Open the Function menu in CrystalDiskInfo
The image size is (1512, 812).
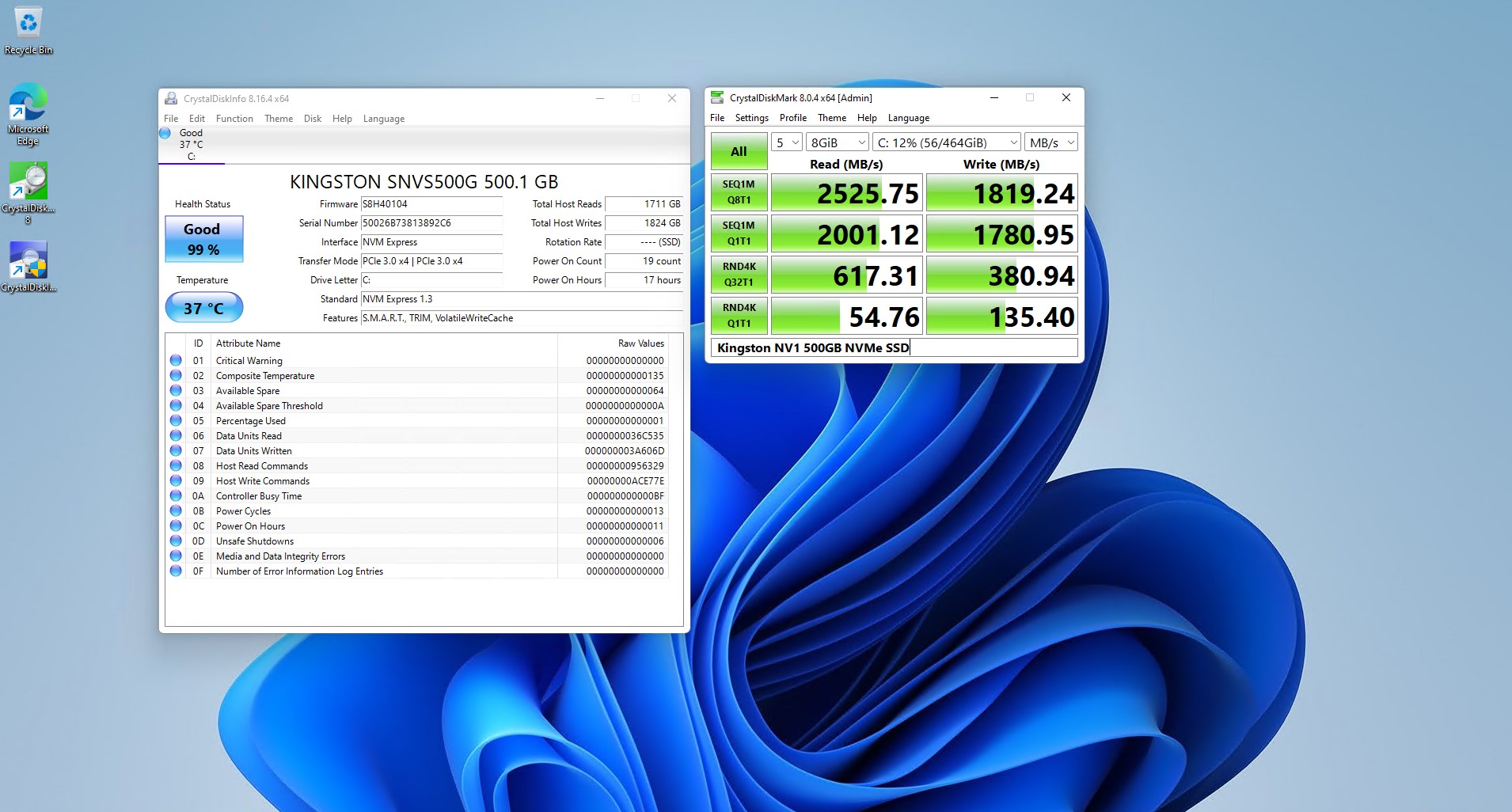point(234,119)
